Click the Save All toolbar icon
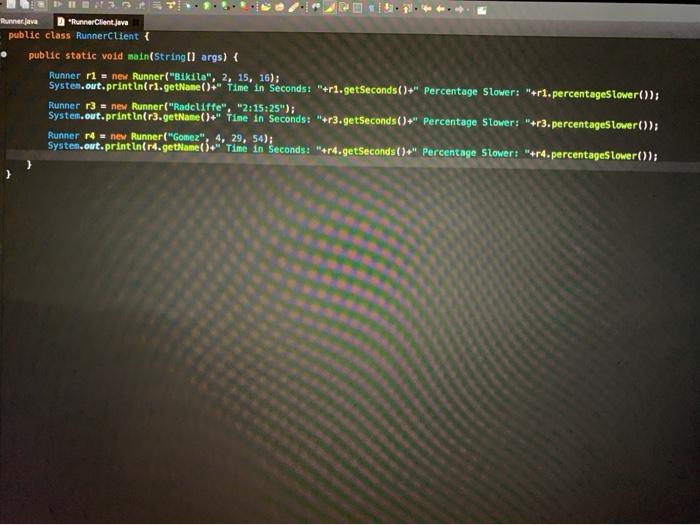Screen dimensions: 700x525 coord(24,4)
